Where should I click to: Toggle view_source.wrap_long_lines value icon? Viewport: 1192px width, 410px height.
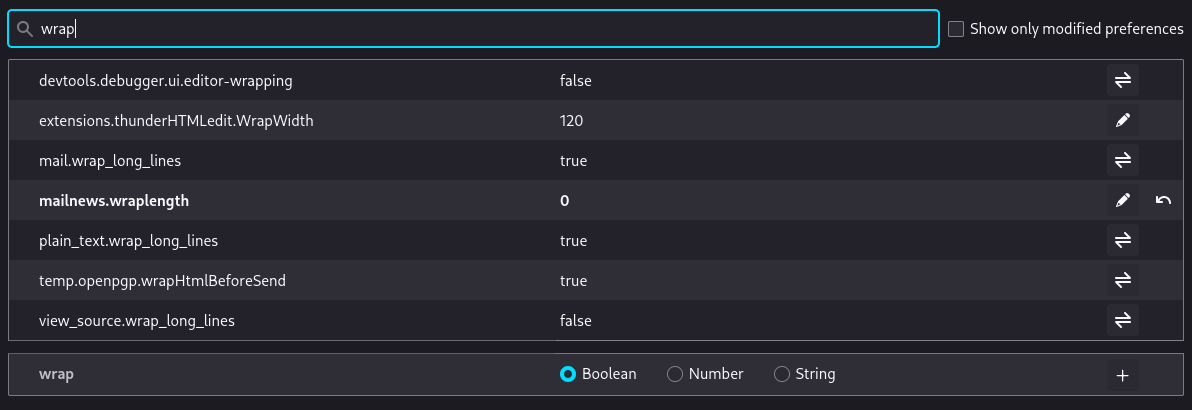(1123, 321)
